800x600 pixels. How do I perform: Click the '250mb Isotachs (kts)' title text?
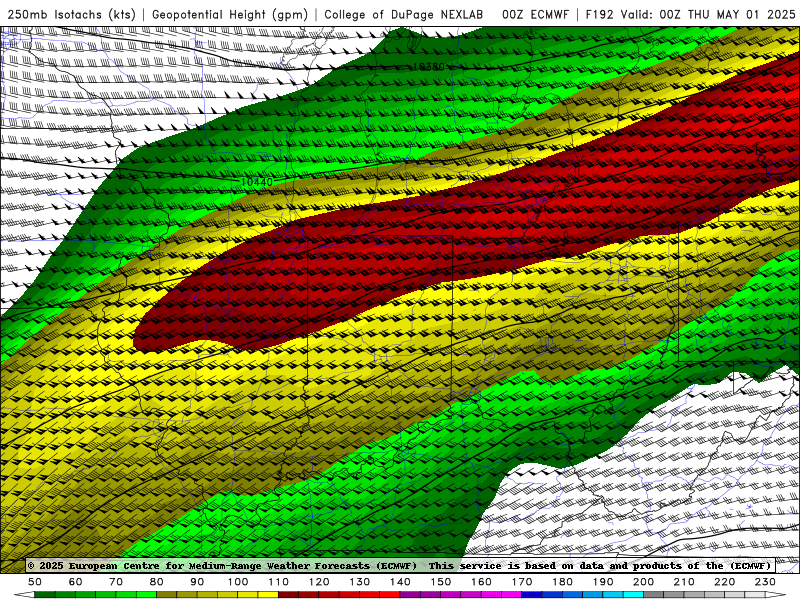point(71,14)
